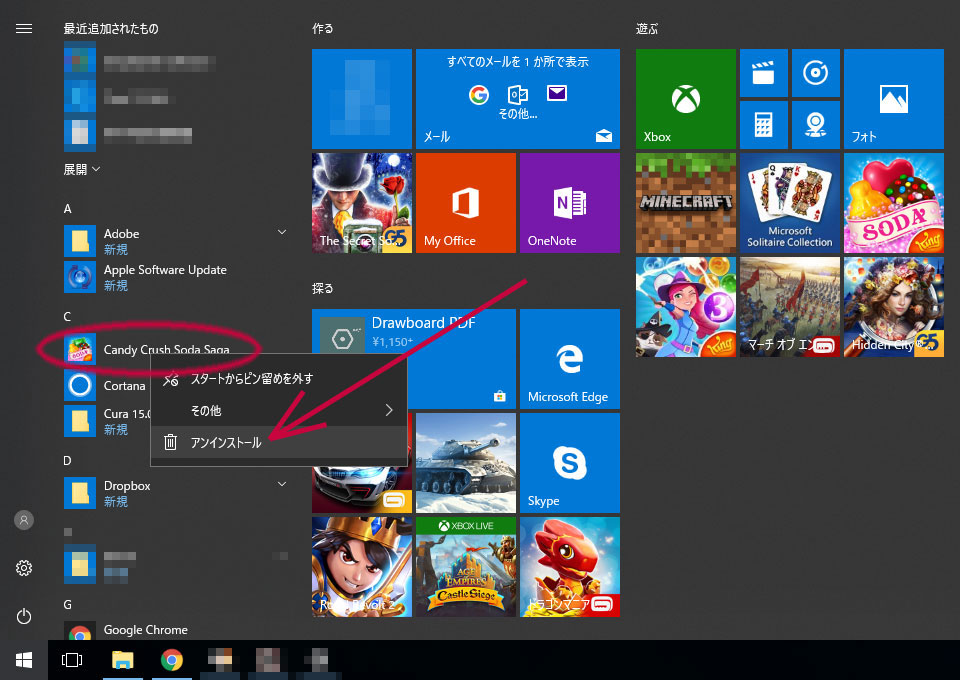Open the Cura 15 folder entry
The image size is (960, 680).
[x=108, y=421]
